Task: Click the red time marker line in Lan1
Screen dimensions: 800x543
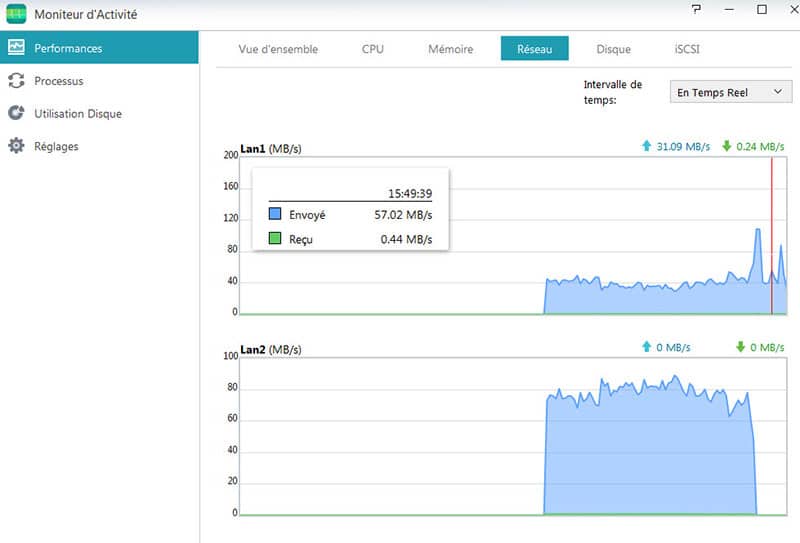Action: click(x=771, y=236)
